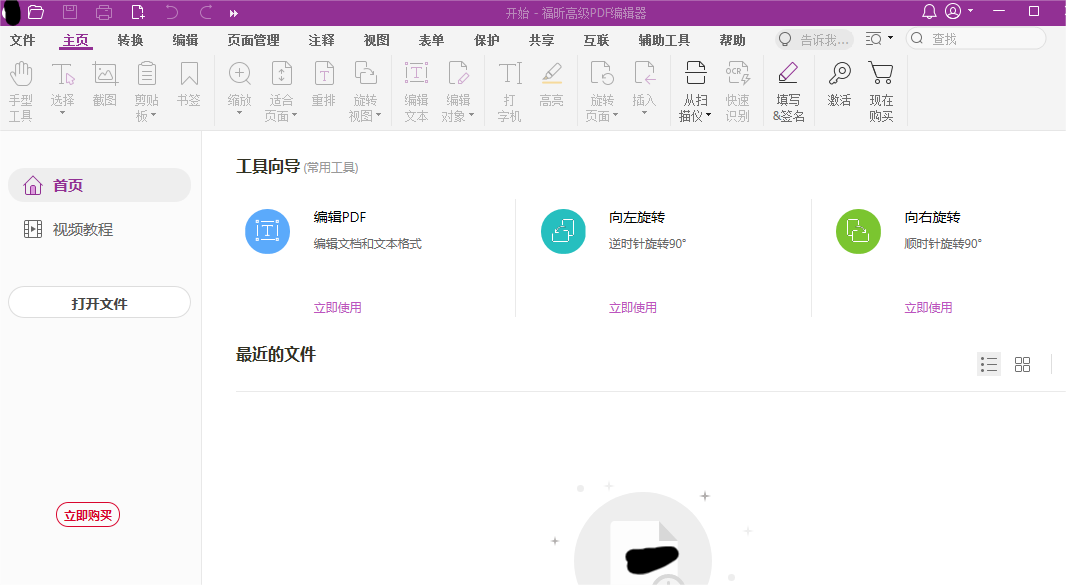Run Quick Recognize (快速识别) OCR

(737, 88)
